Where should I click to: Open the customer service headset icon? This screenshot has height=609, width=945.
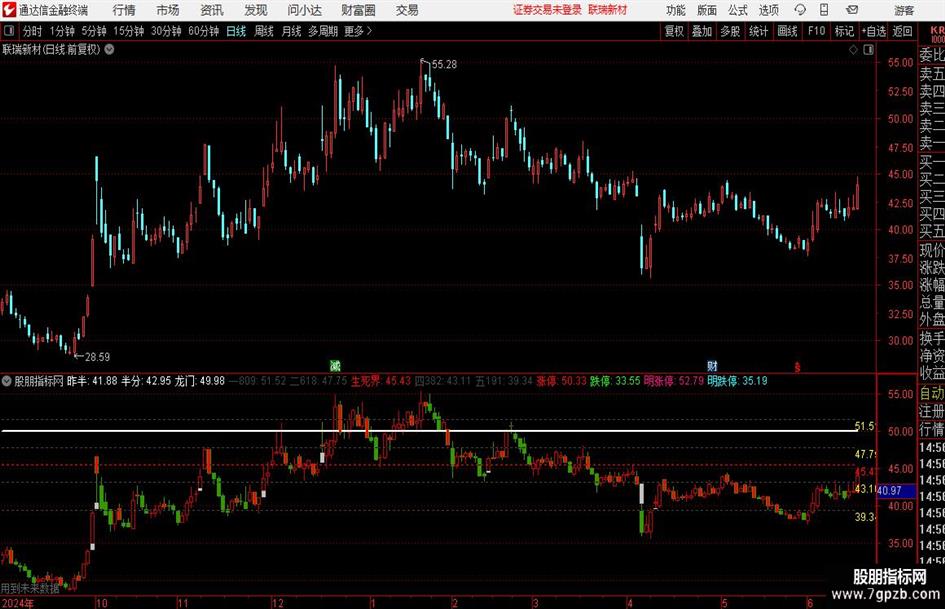click(x=800, y=10)
